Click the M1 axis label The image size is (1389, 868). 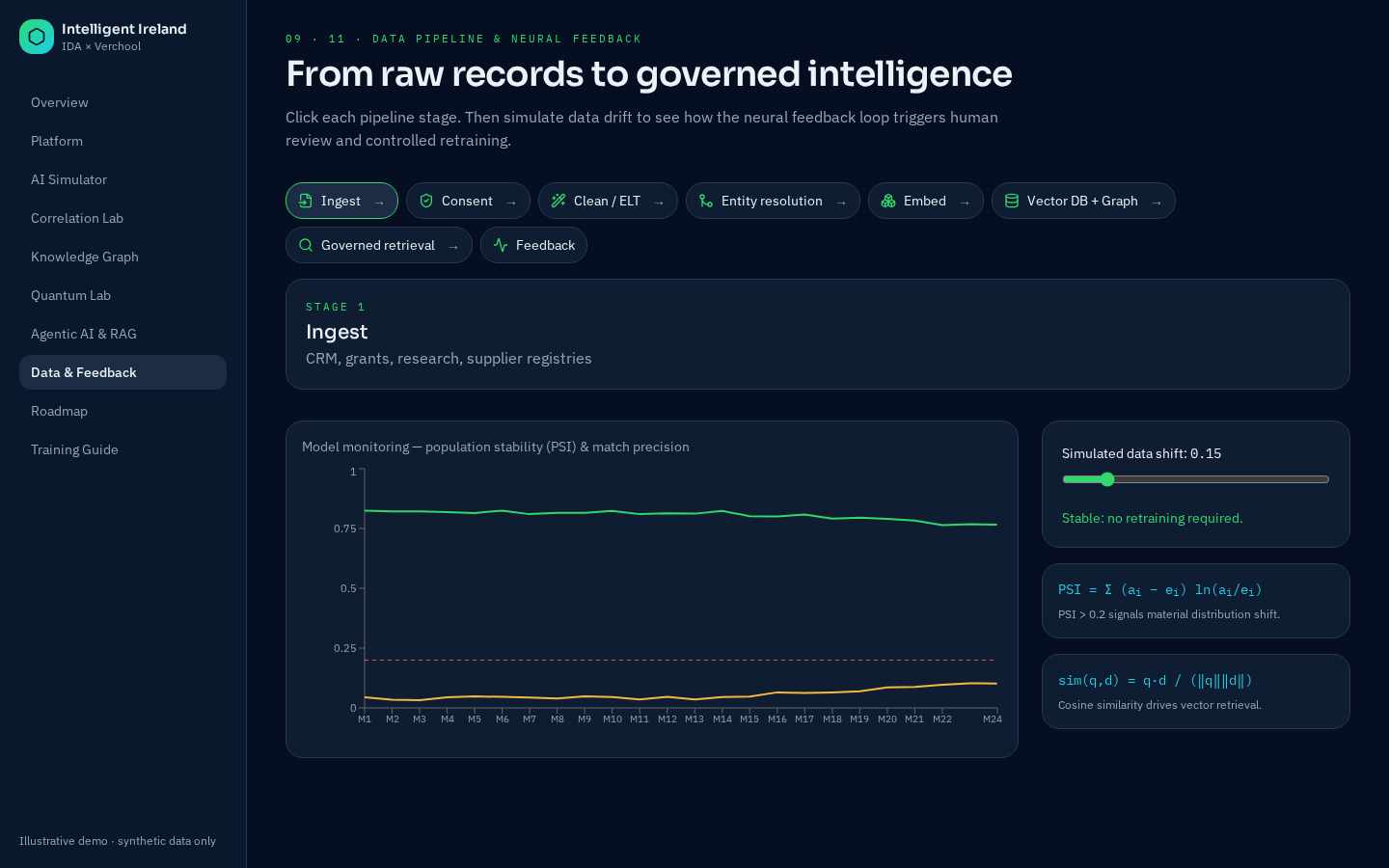(365, 719)
